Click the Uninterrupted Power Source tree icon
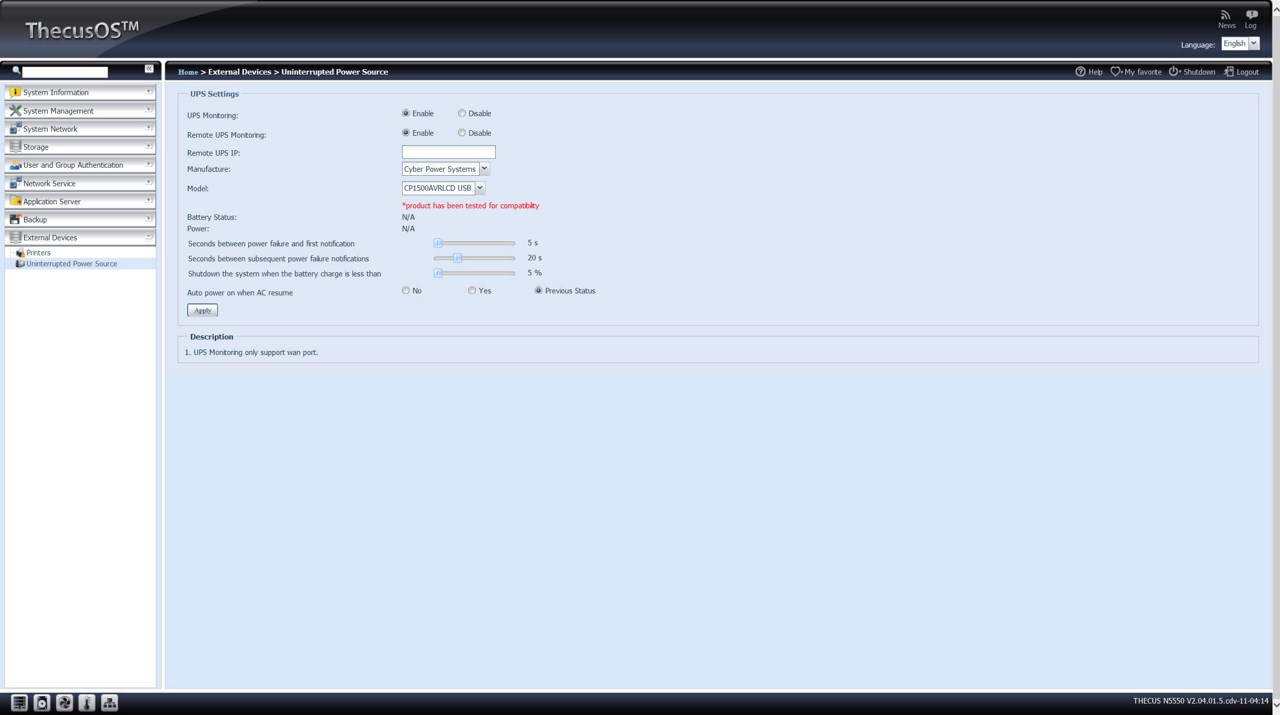Viewport: 1280px width, 715px height. click(20, 264)
